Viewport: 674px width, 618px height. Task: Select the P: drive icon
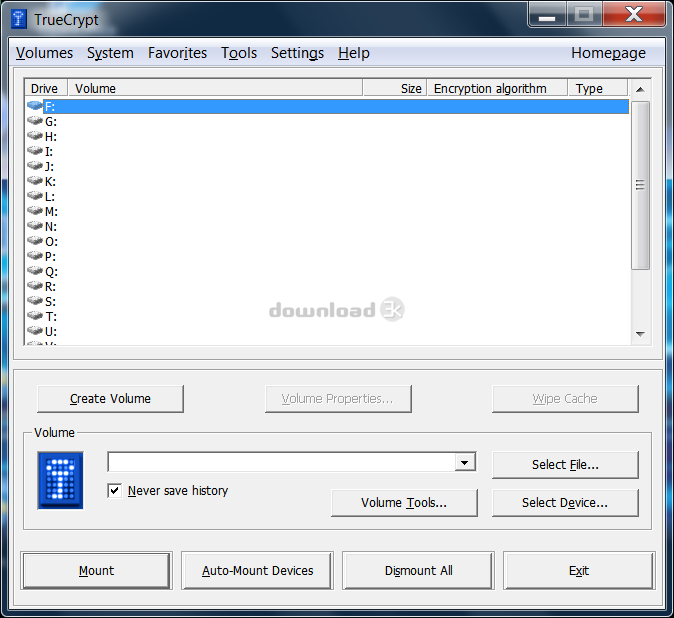click(x=35, y=255)
